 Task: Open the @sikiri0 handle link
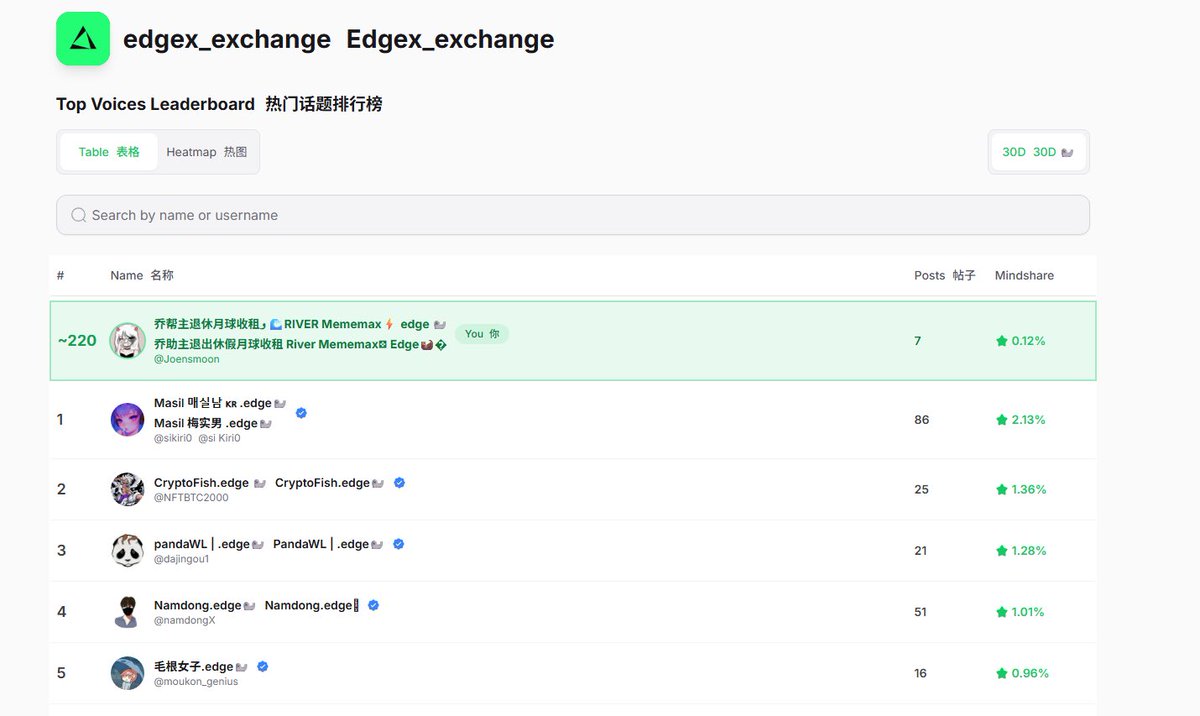point(173,438)
